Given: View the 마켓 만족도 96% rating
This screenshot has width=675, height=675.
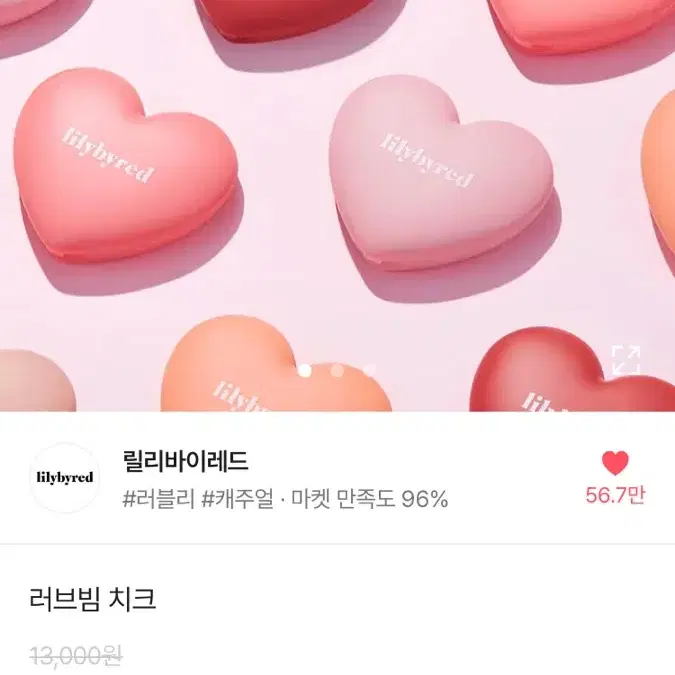Looking at the screenshot, I should (x=370, y=499).
